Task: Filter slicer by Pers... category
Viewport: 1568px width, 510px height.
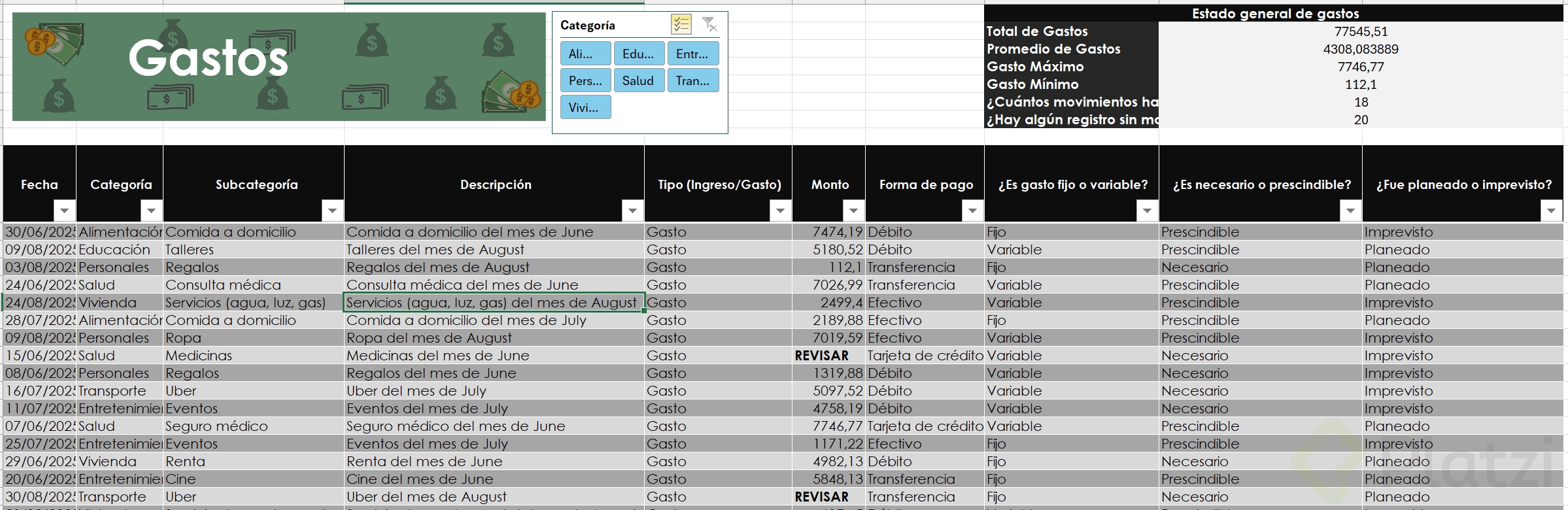Action: (586, 80)
